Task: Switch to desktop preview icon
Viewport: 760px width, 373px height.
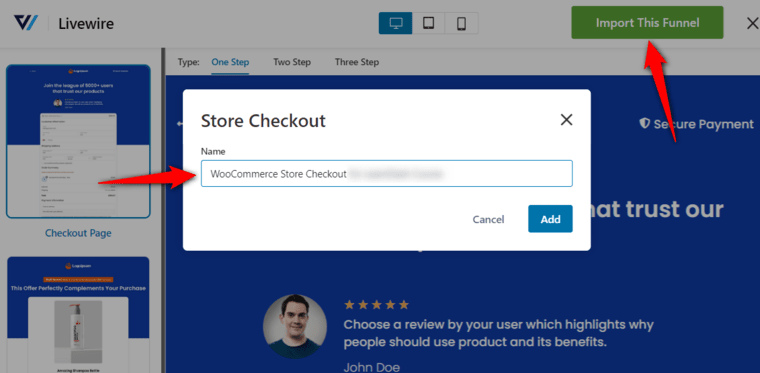Action: pyautogui.click(x=396, y=23)
